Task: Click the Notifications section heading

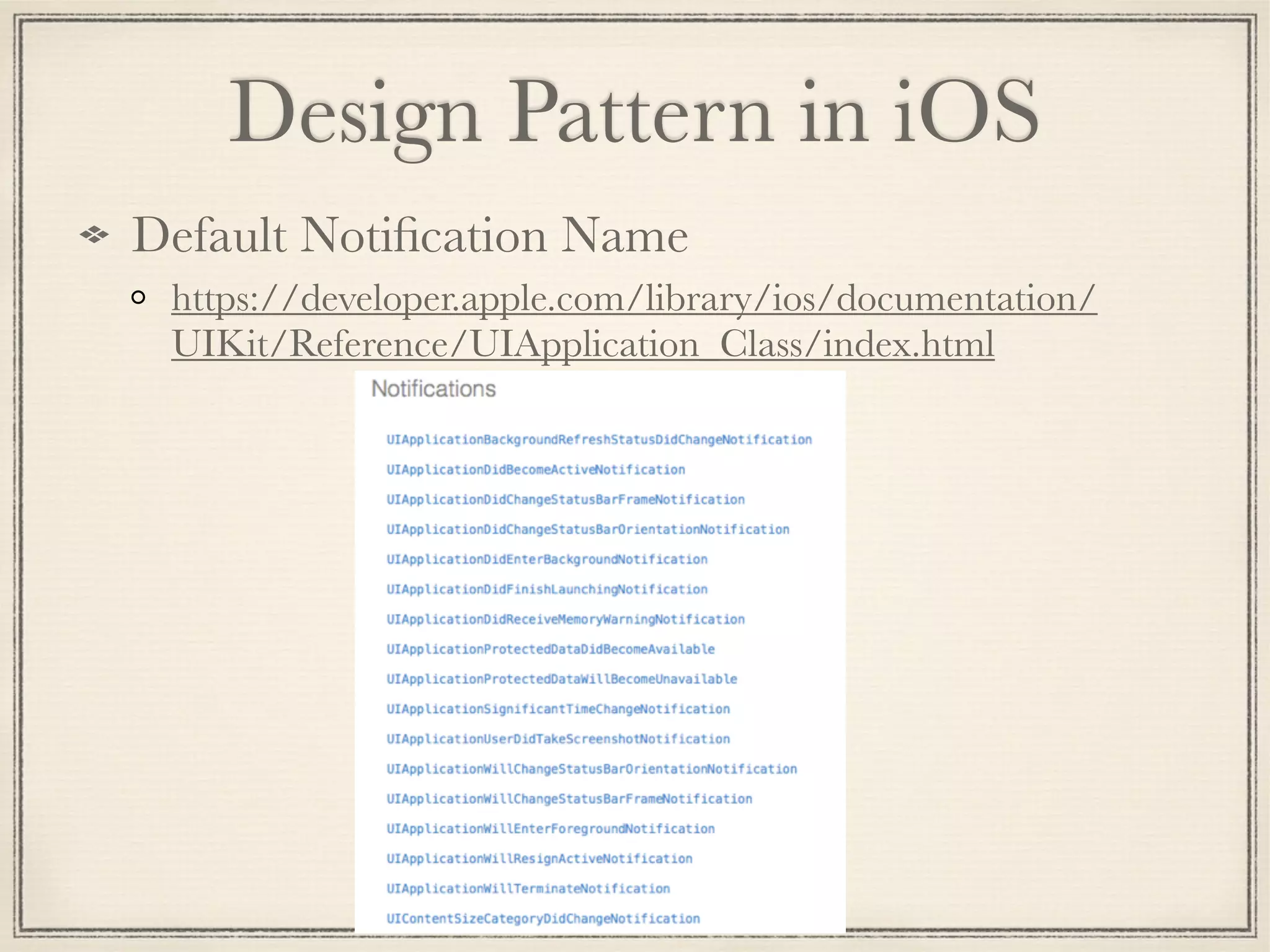Action: [x=433, y=389]
